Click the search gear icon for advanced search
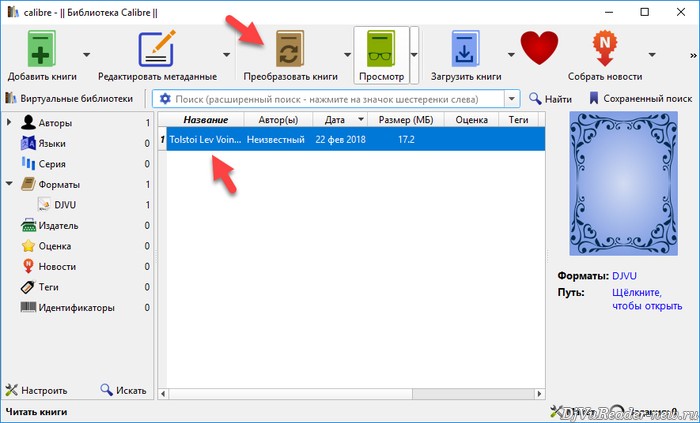Viewport: 700px width, 423px height. coord(165,99)
